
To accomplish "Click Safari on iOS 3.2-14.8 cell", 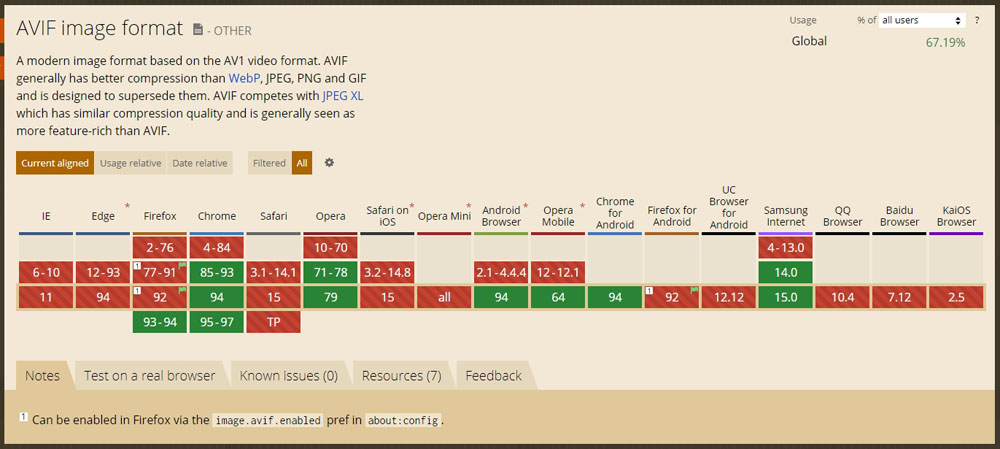I will tap(387, 272).
